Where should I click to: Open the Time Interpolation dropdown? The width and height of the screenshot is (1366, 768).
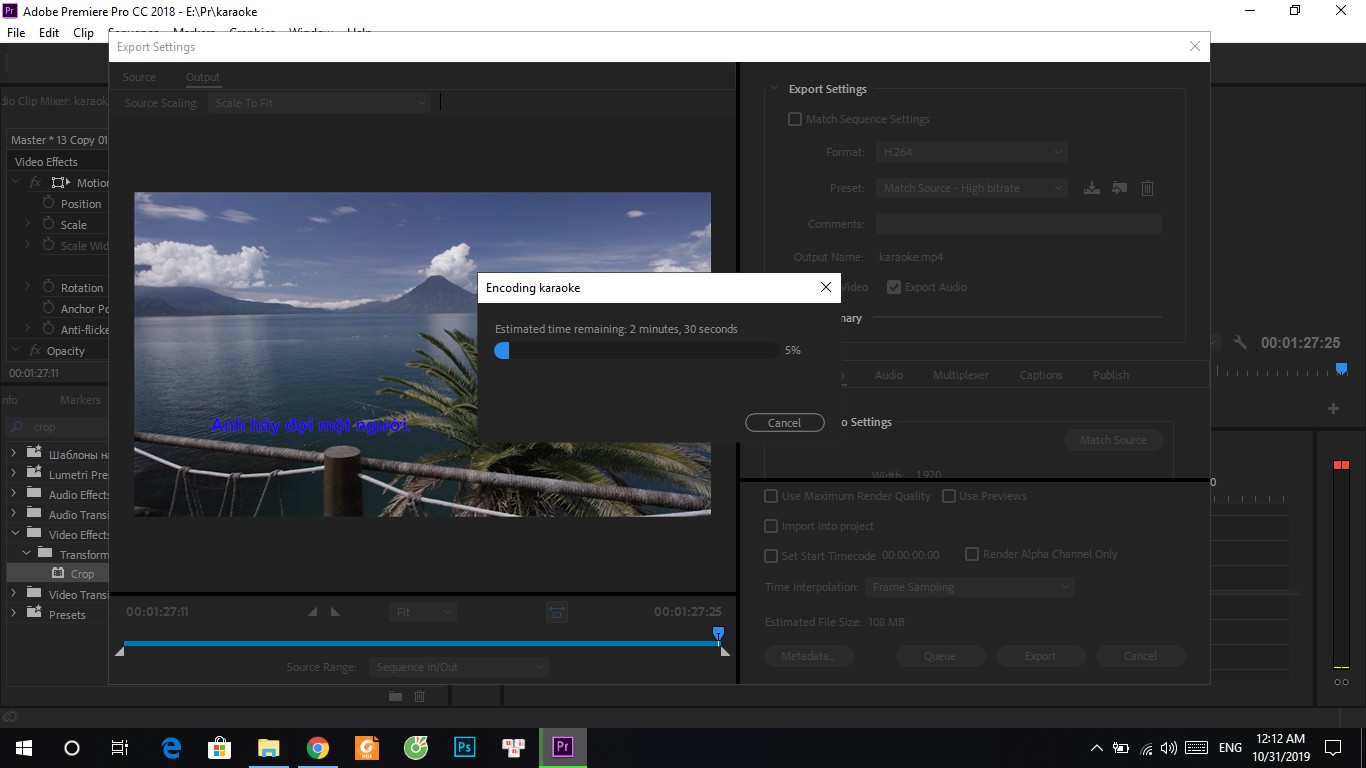click(x=970, y=587)
